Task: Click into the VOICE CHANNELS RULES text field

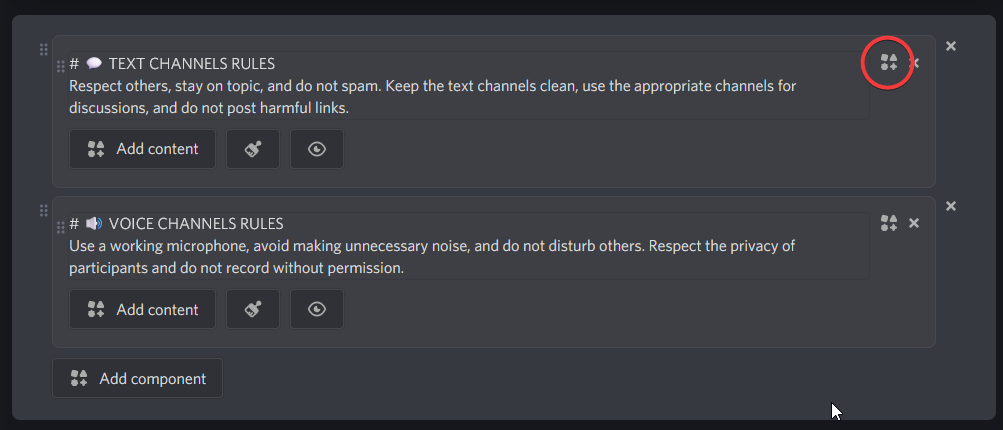Action: pyautogui.click(x=469, y=246)
